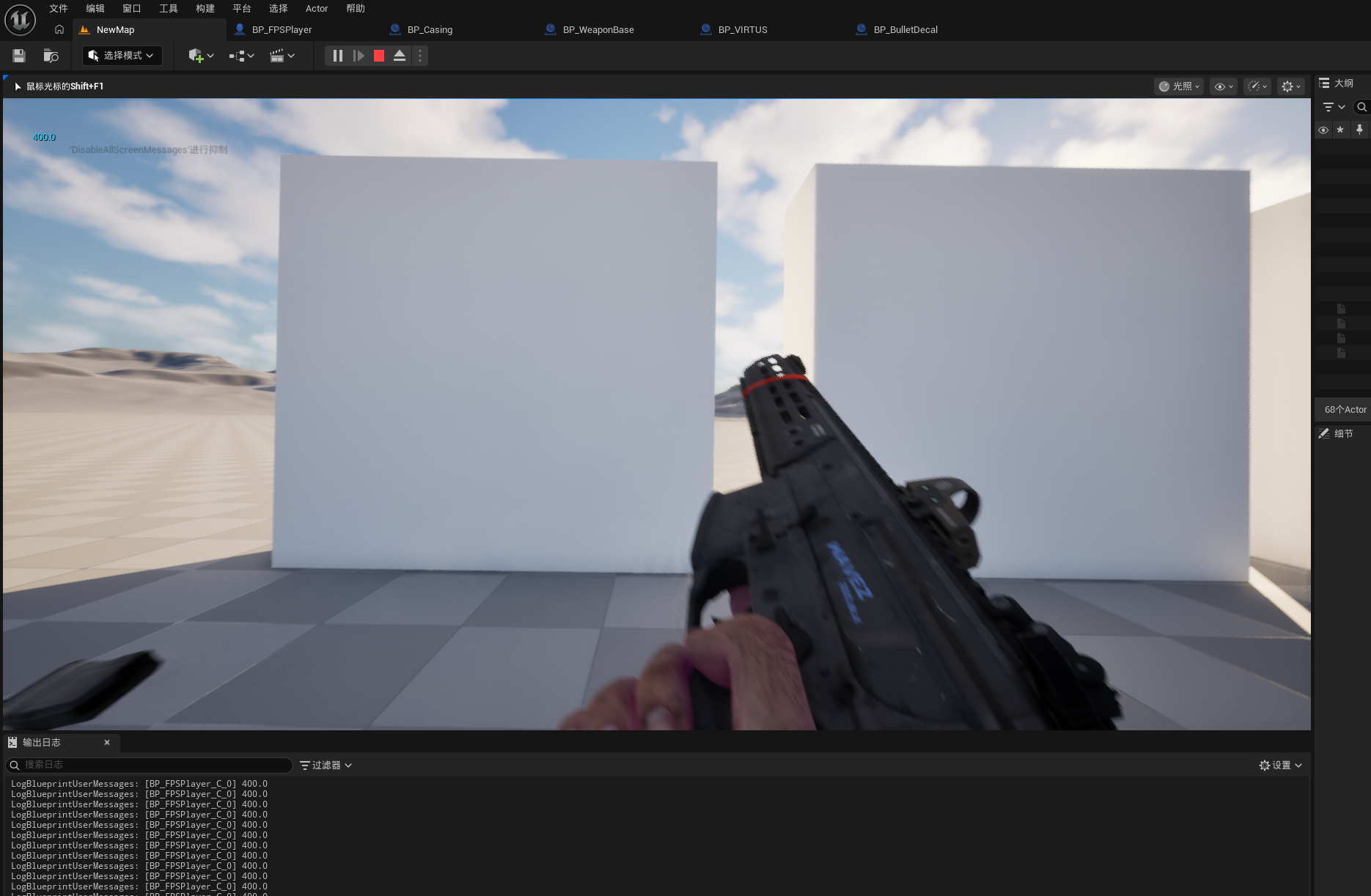Switch to the BP_FPSPlayer tab

[x=282, y=30]
